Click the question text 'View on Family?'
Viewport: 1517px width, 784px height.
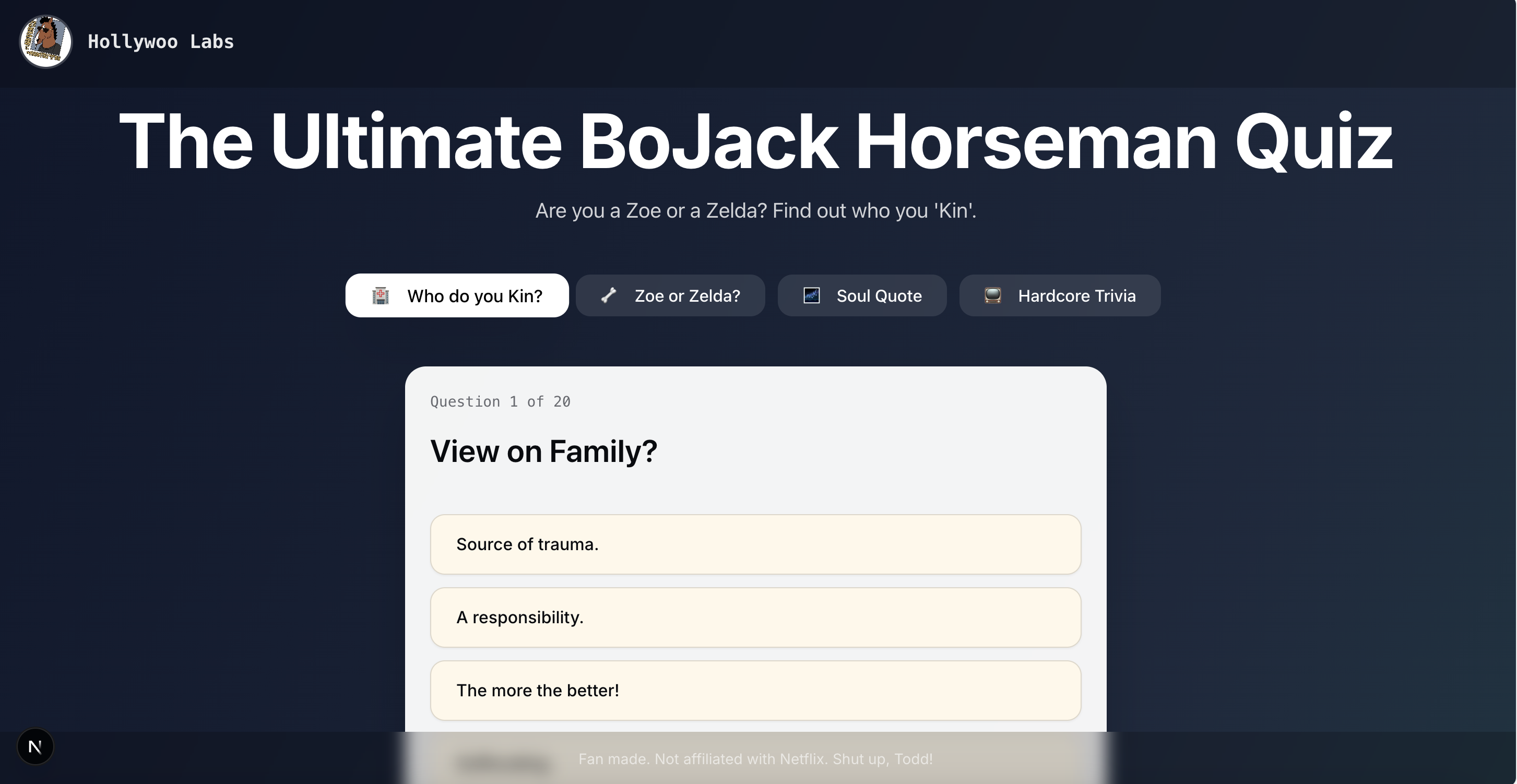coord(543,451)
